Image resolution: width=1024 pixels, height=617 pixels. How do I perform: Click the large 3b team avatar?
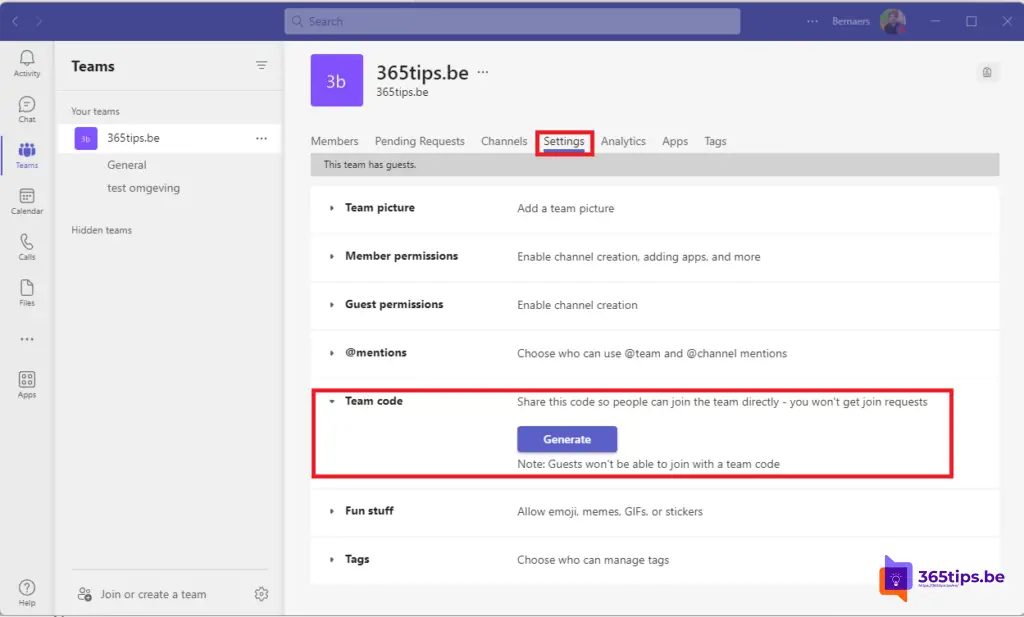pos(336,80)
